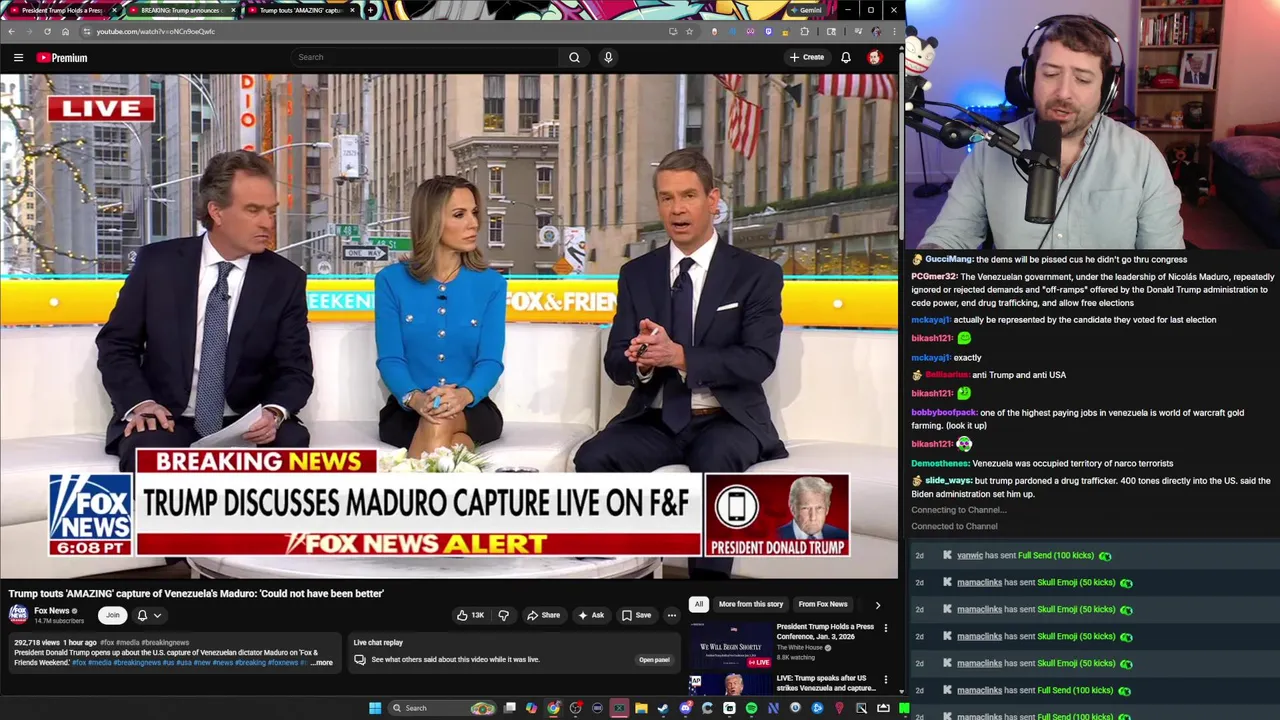Go back in the browser
Viewport: 1280px width, 720px height.
click(x=11, y=31)
